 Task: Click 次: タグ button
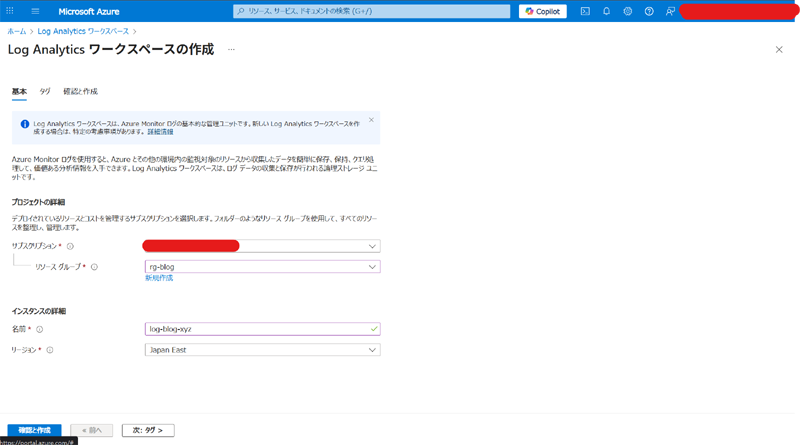pos(148,430)
